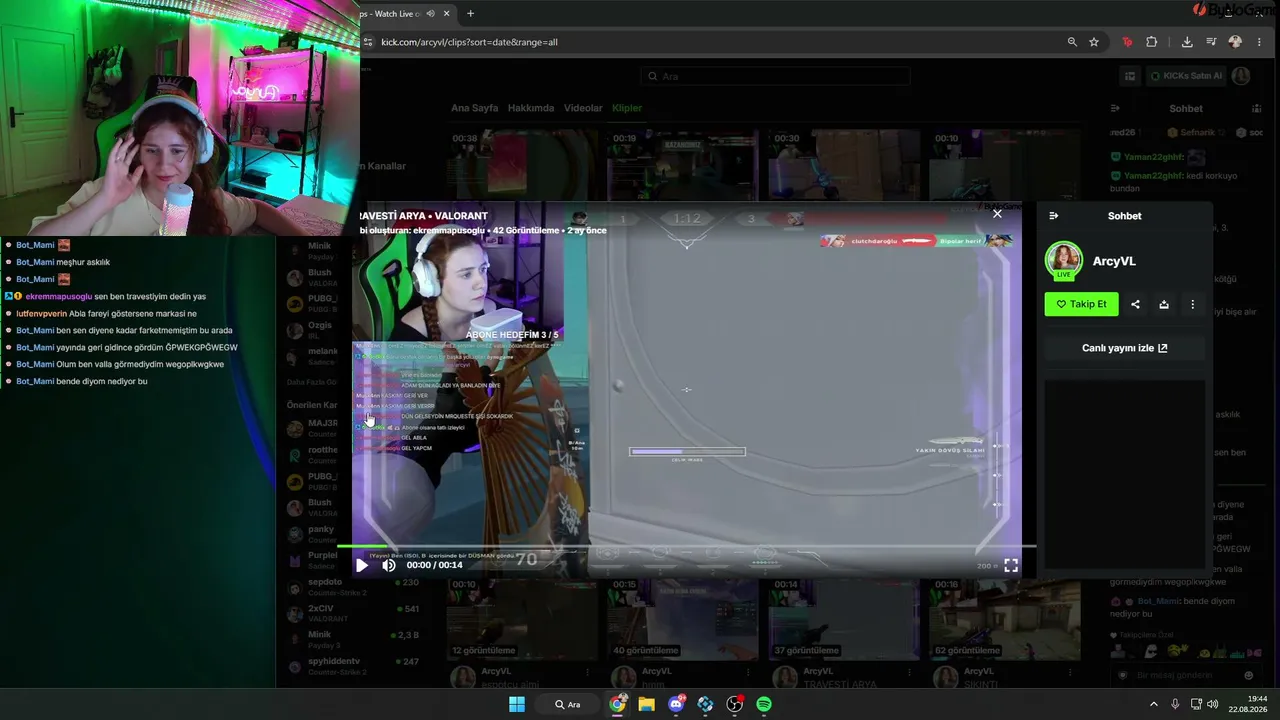
Task: Zoom the page via address bar magnifier
Action: [1072, 42]
